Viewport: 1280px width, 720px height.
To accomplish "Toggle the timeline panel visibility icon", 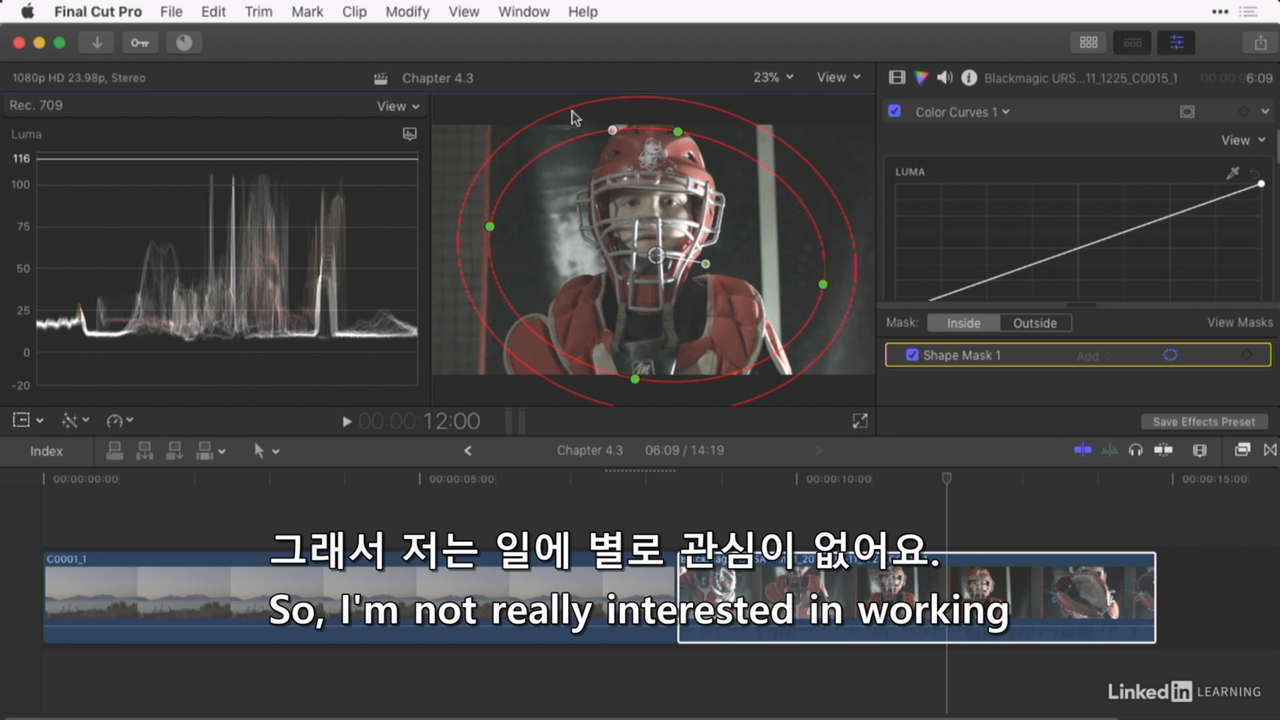I will [1133, 42].
